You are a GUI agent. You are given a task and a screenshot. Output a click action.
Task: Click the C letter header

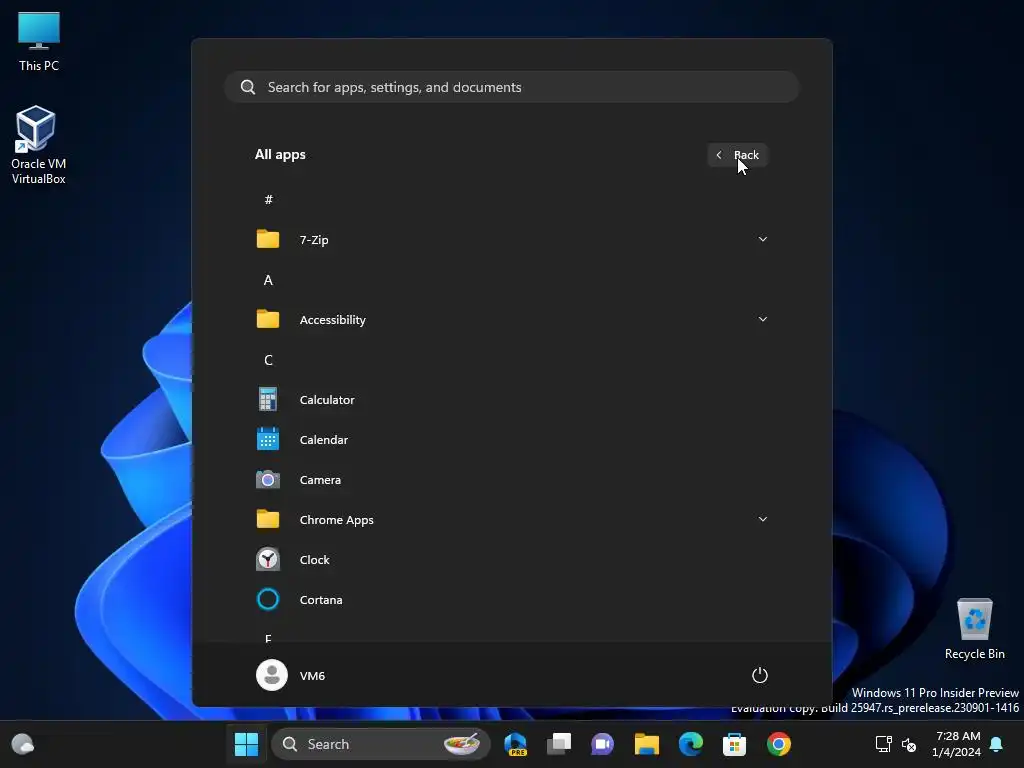point(268,360)
